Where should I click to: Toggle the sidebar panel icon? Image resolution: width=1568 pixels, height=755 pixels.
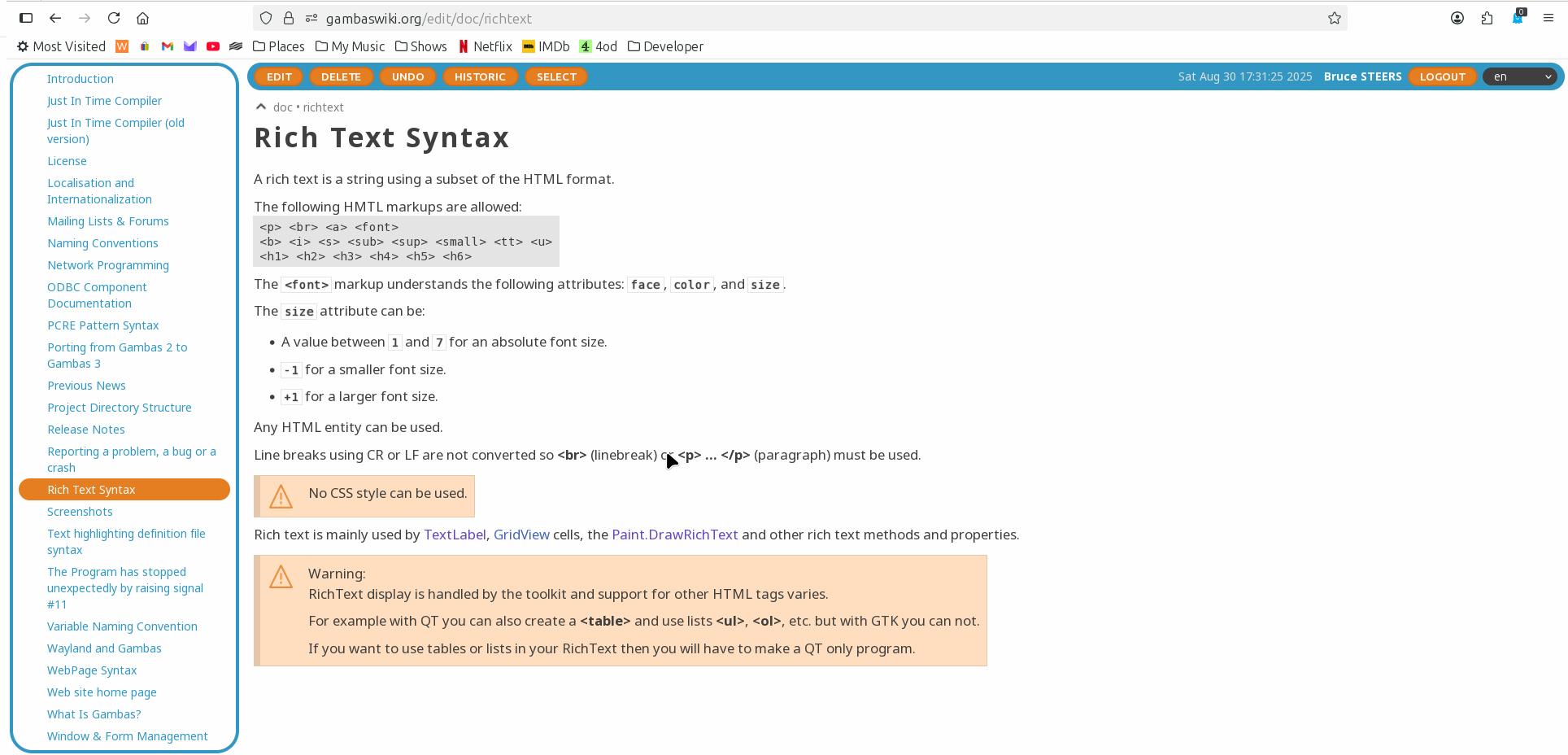[26, 18]
